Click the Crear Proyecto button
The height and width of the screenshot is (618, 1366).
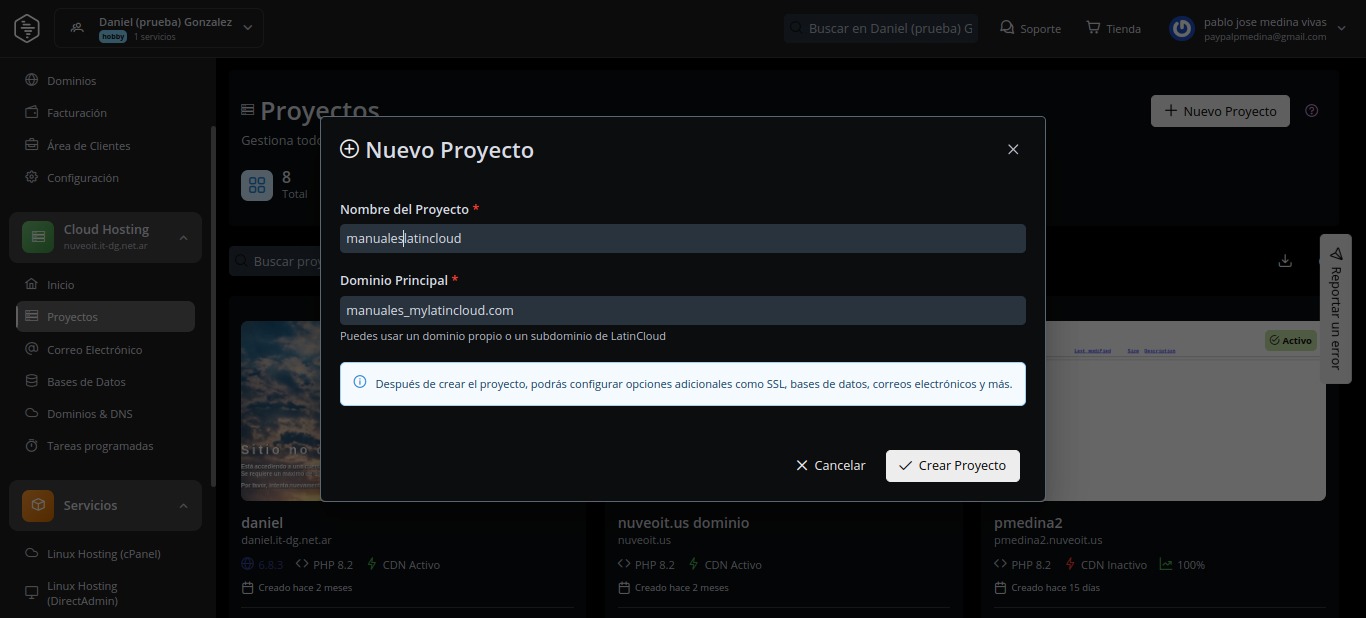pos(952,466)
